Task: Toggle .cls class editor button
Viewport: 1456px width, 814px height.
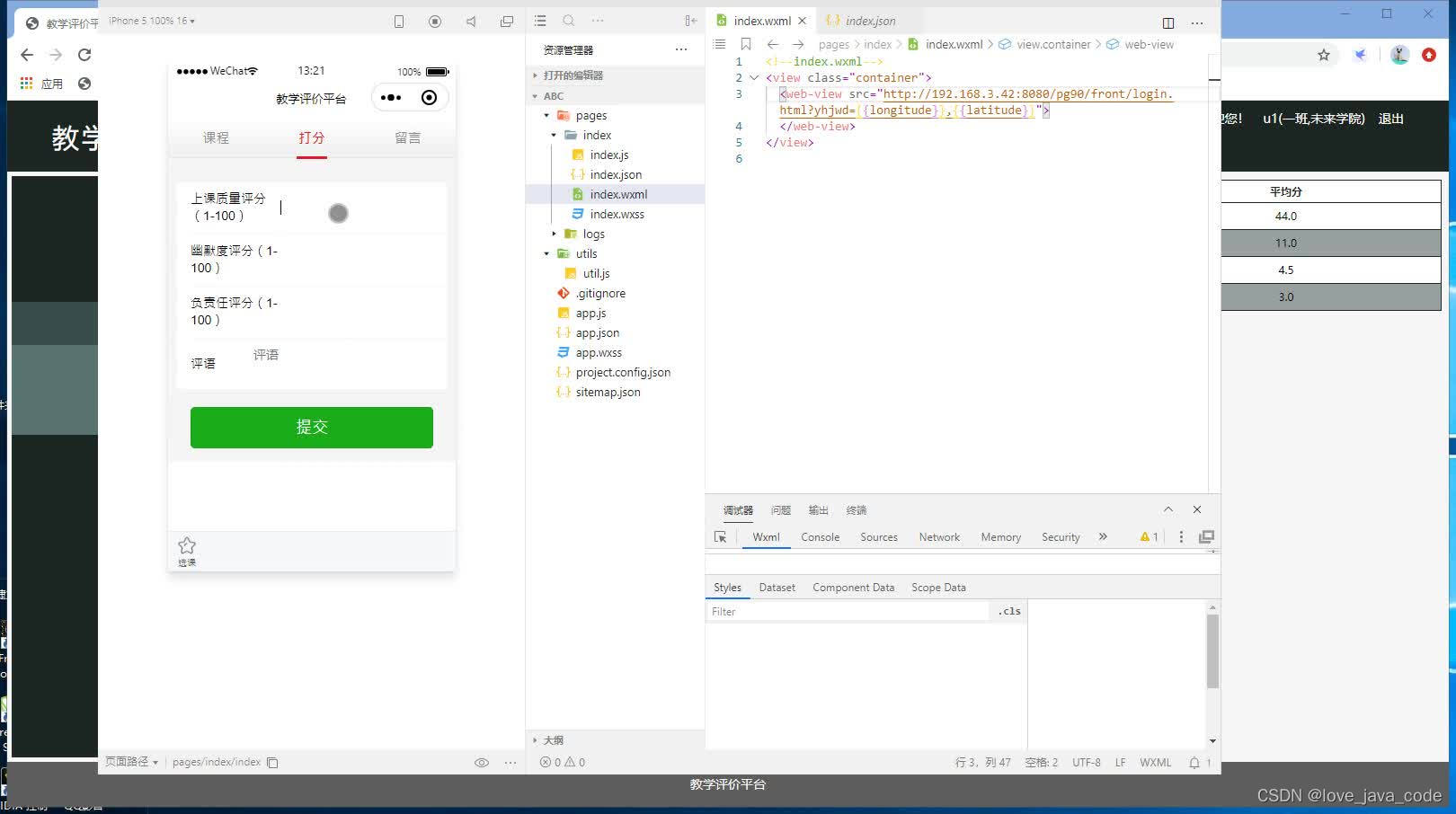Action: click(1009, 611)
